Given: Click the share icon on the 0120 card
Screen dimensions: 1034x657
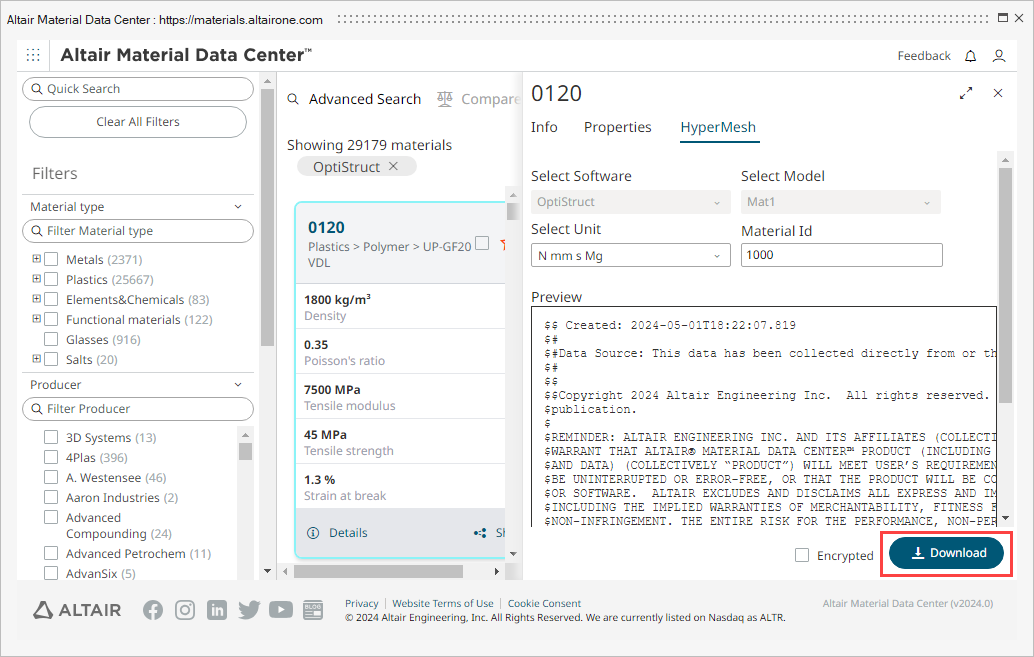Looking at the screenshot, I should [480, 533].
